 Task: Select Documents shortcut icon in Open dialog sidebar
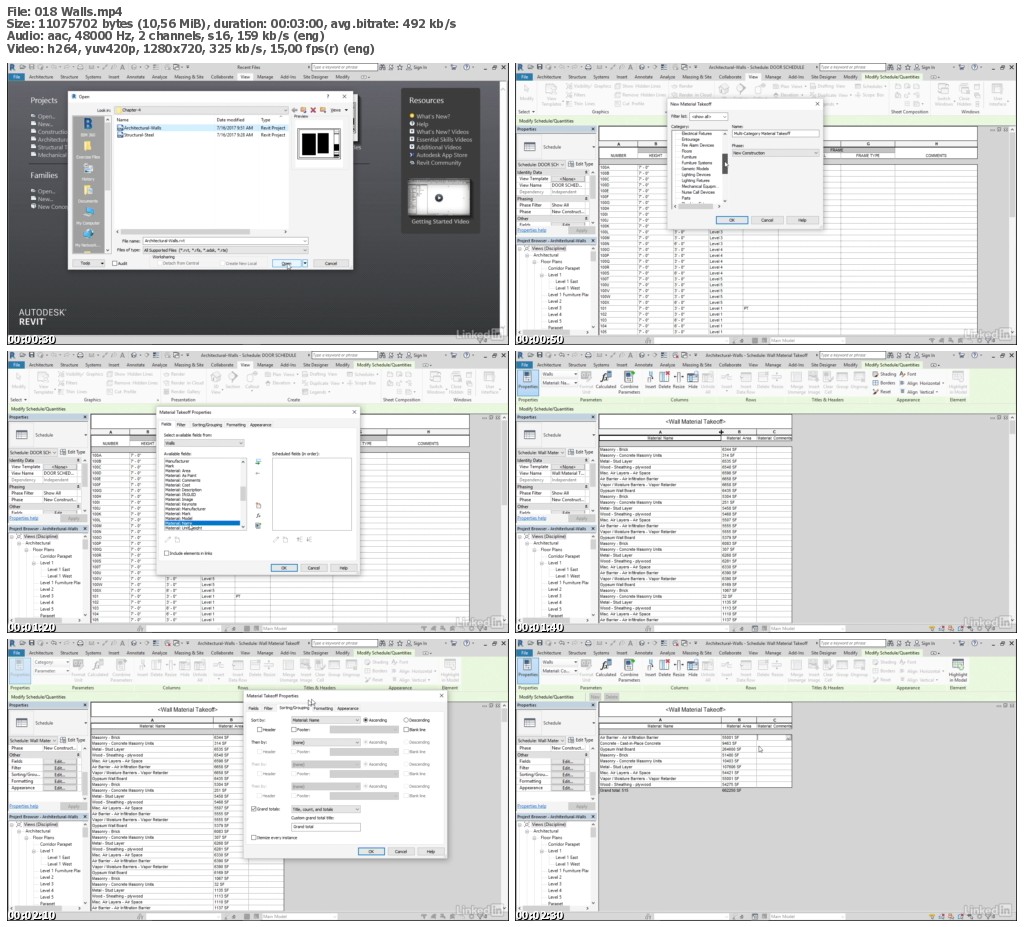point(88,193)
